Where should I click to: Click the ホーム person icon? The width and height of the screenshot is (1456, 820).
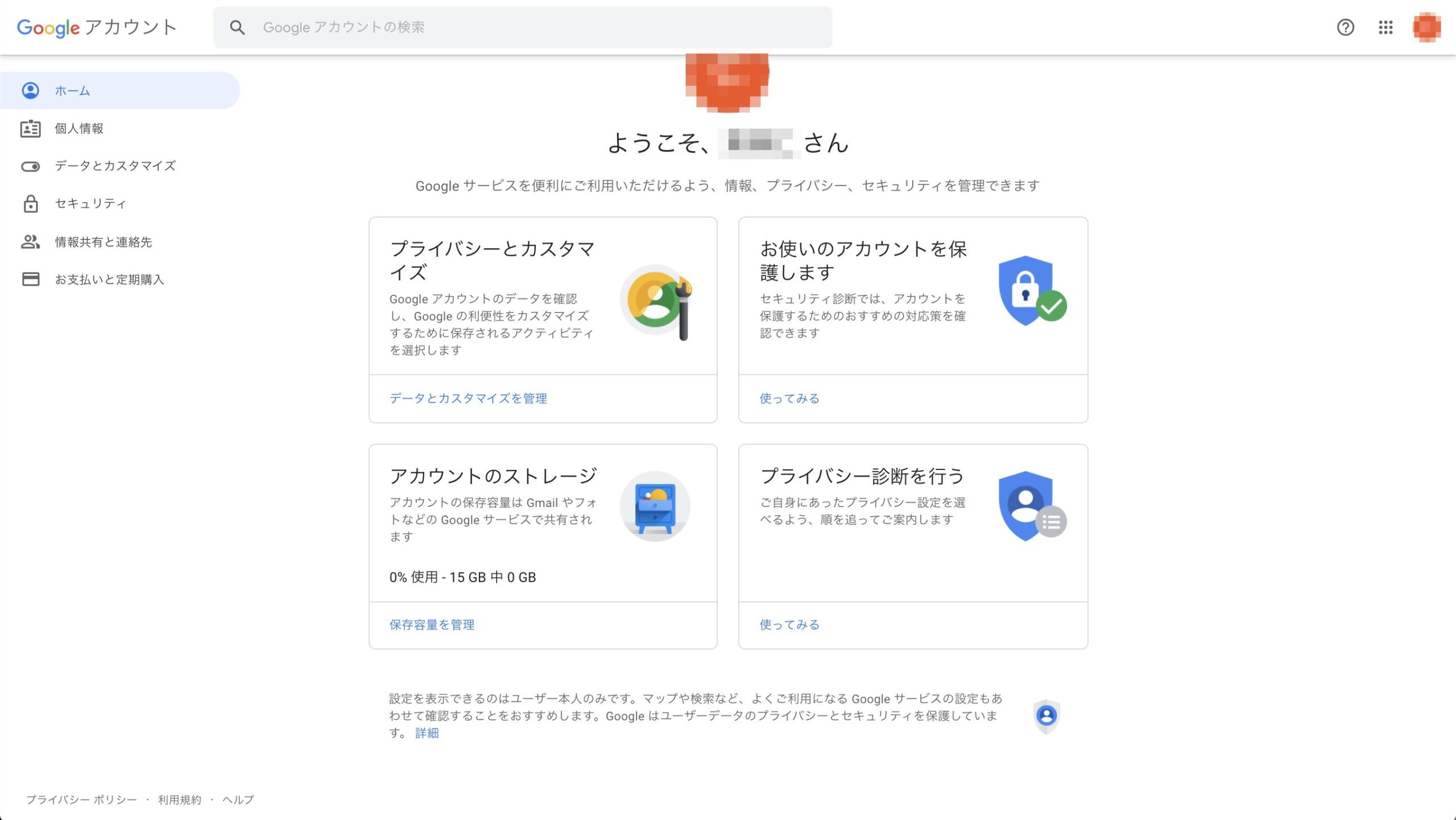[30, 90]
